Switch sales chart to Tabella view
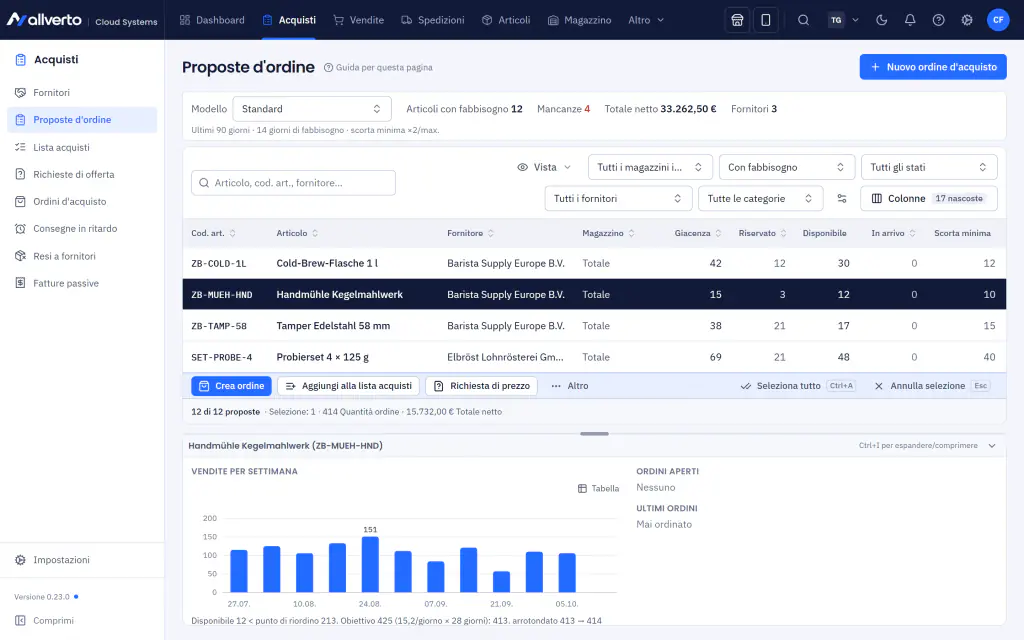This screenshot has height=640, width=1024. pos(598,488)
